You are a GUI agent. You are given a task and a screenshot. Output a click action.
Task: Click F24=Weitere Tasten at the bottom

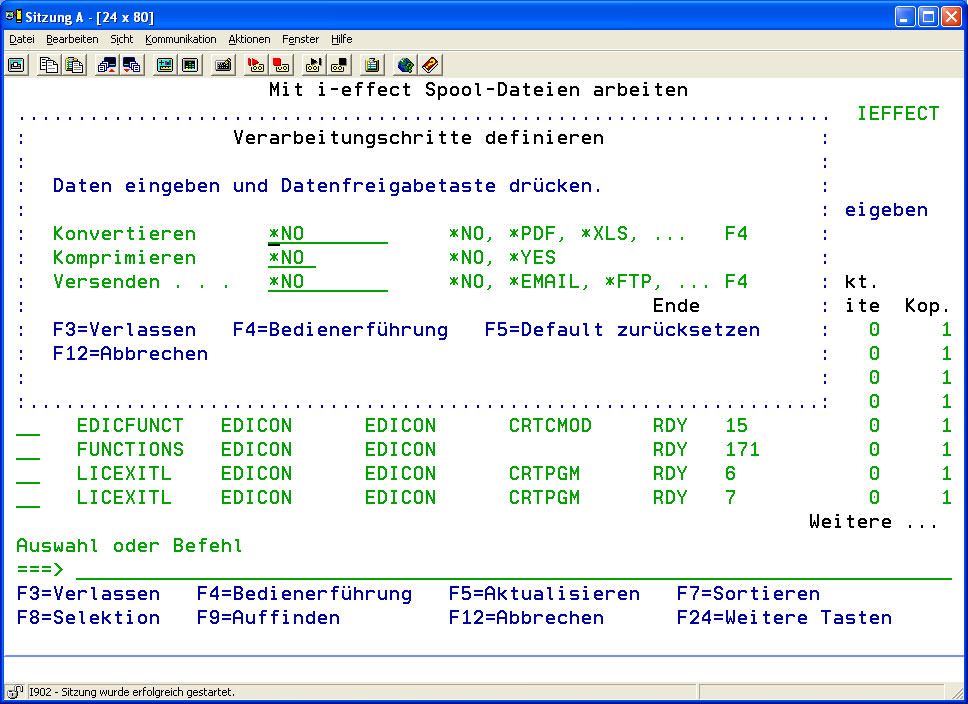[x=784, y=618]
